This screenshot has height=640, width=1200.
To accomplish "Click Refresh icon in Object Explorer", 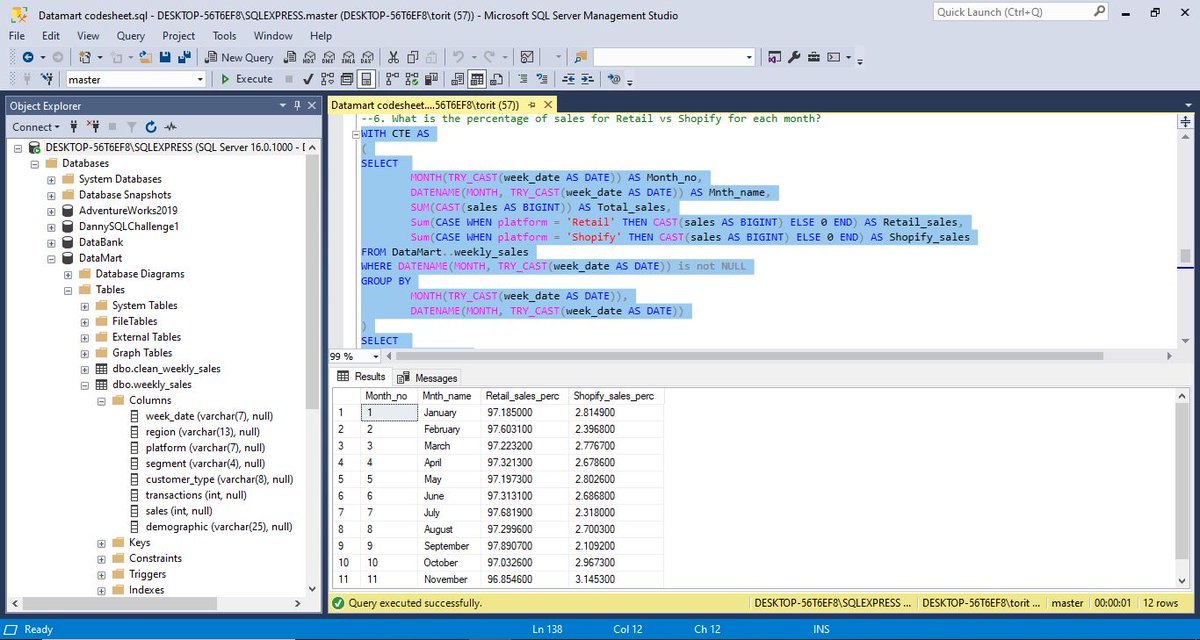I will [150, 127].
